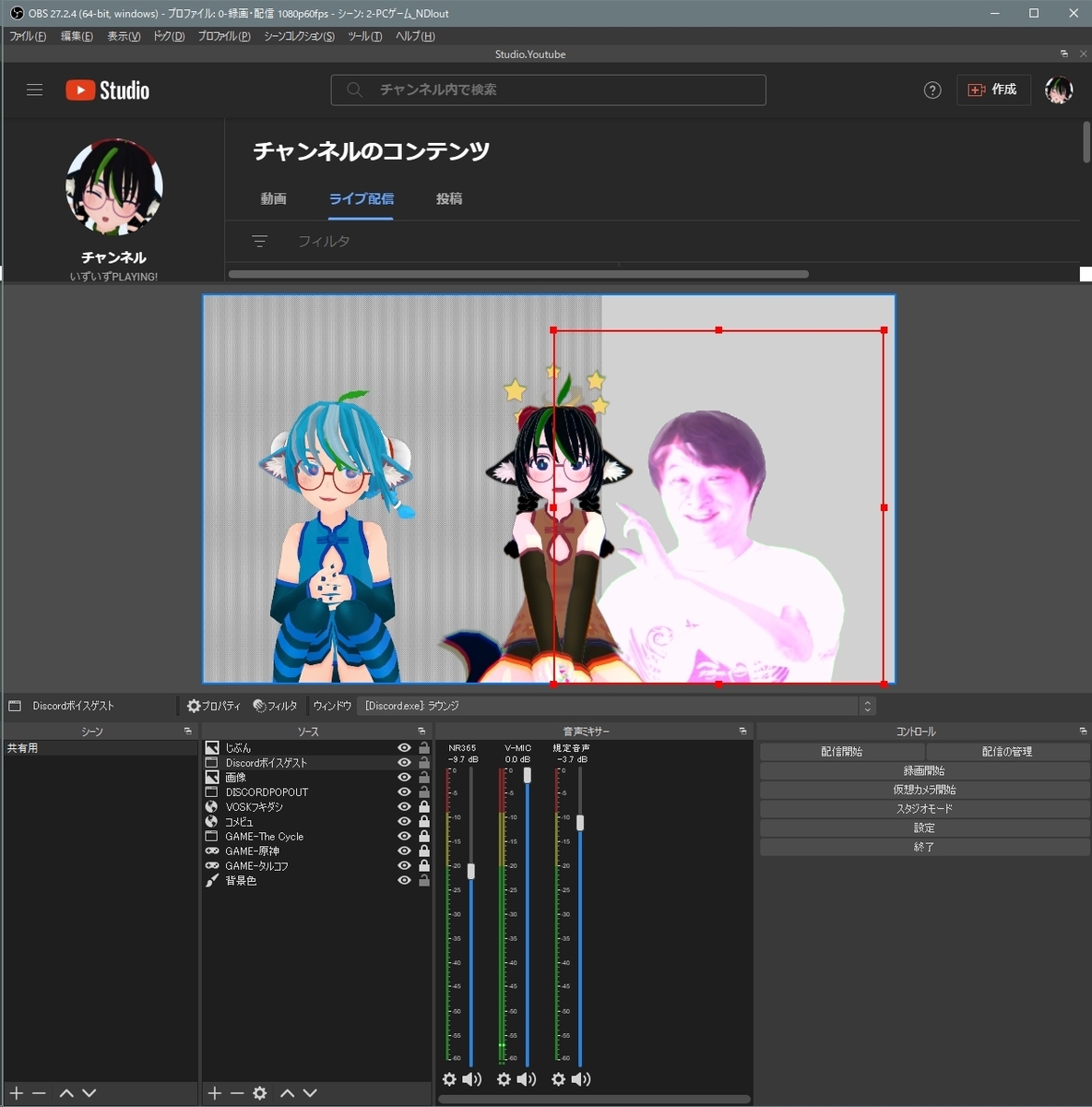Toggle lock on 背景色 source
The width and height of the screenshot is (1092, 1107).
tap(424, 881)
